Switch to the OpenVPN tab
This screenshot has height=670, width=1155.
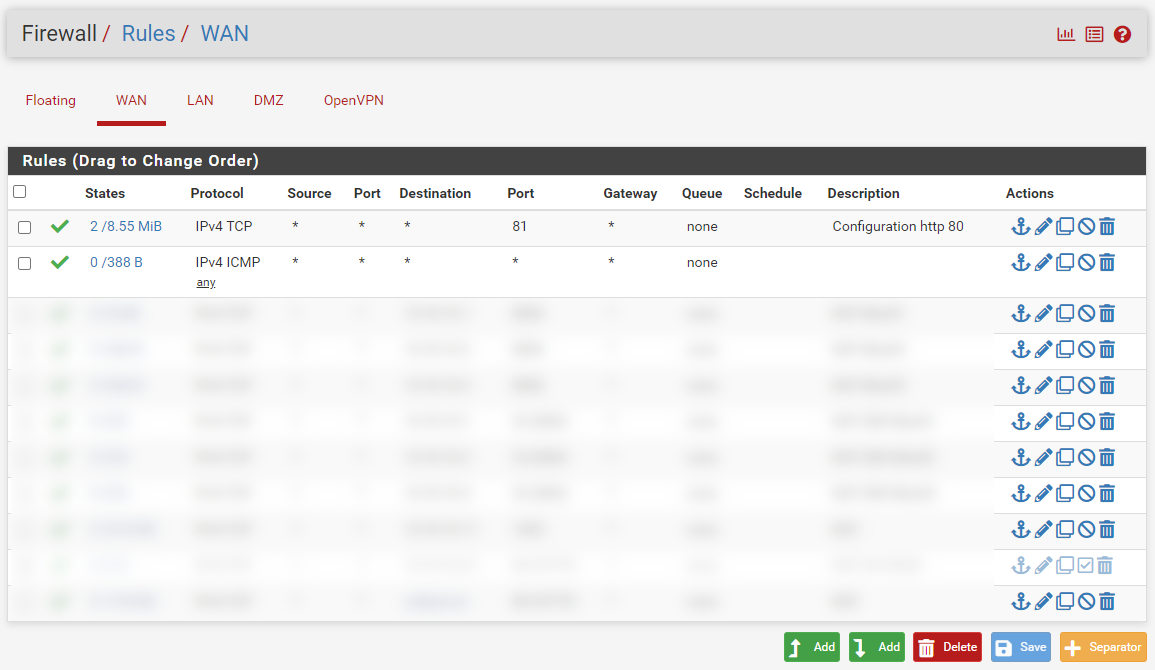pyautogui.click(x=353, y=100)
